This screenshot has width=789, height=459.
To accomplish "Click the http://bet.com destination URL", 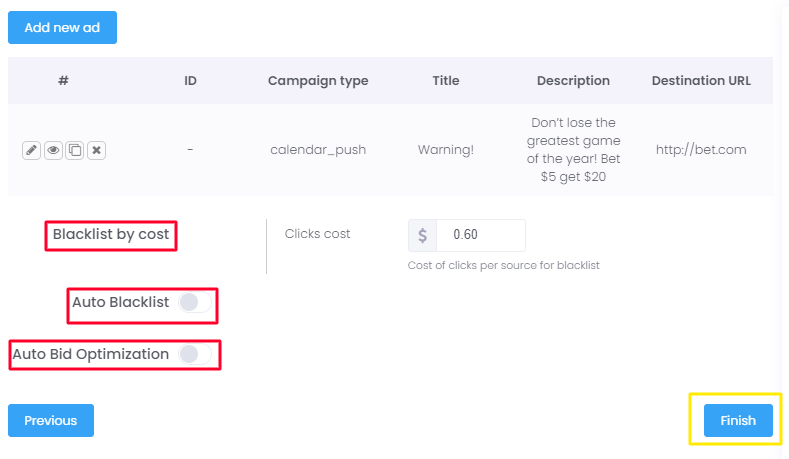I will tap(701, 150).
